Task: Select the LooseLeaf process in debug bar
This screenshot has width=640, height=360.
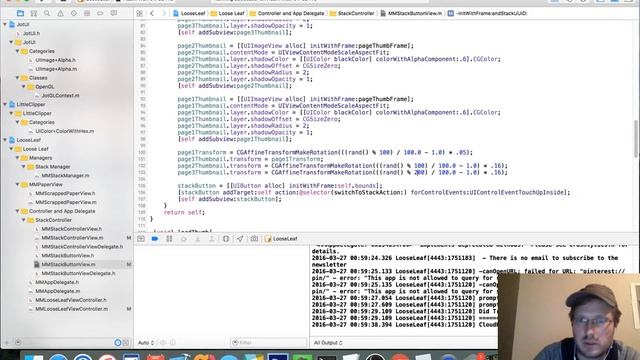Action: click(x=281, y=239)
